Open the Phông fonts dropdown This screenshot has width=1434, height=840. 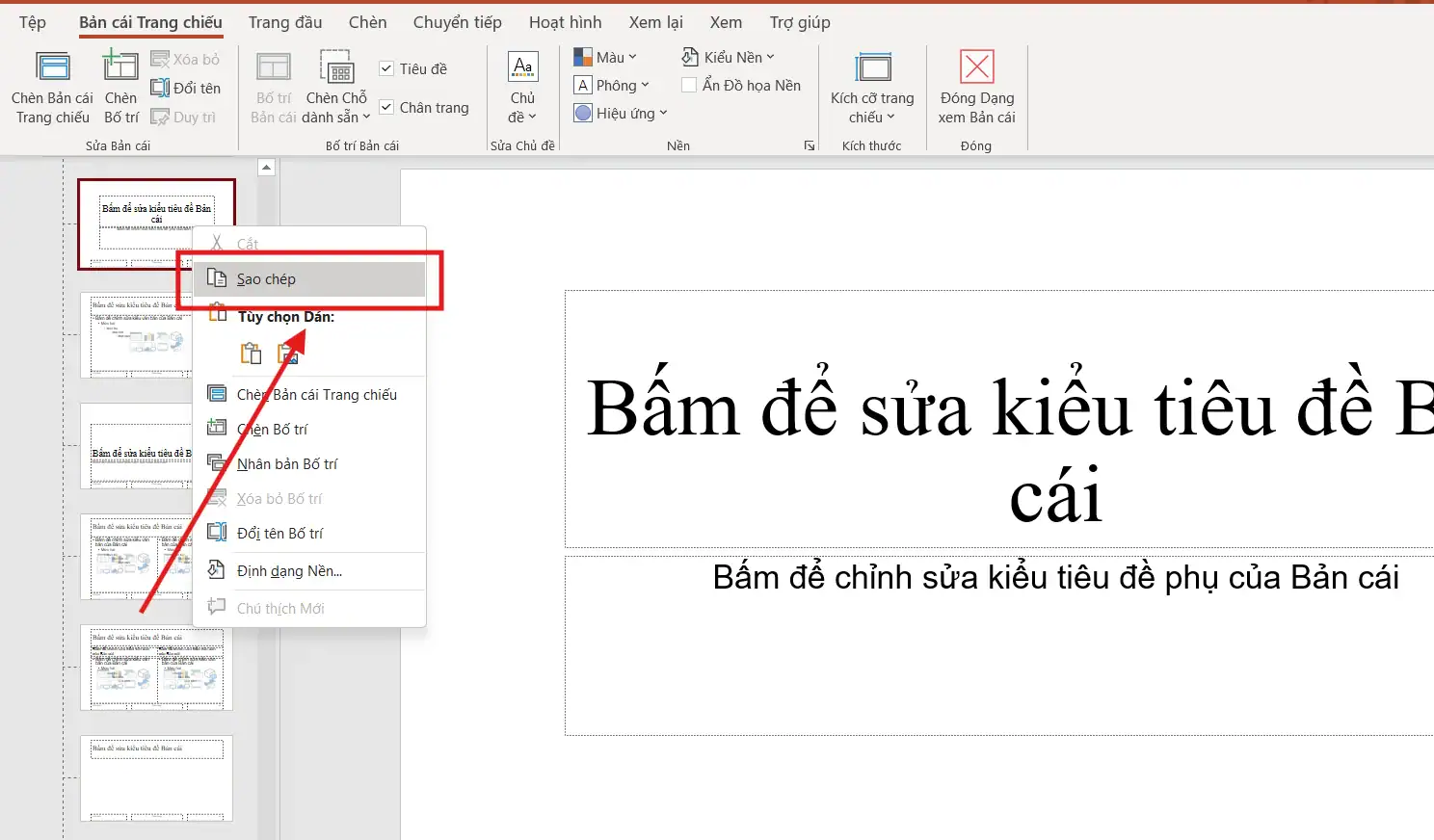(x=614, y=85)
